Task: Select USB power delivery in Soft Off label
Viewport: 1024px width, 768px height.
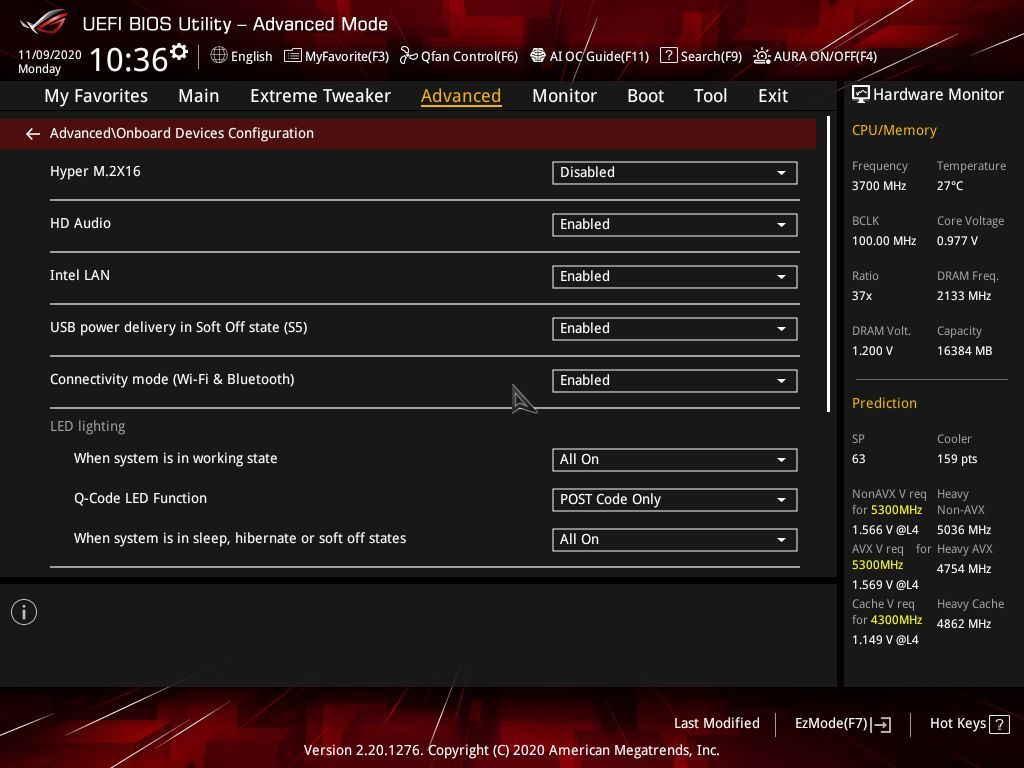Action: tap(178, 327)
